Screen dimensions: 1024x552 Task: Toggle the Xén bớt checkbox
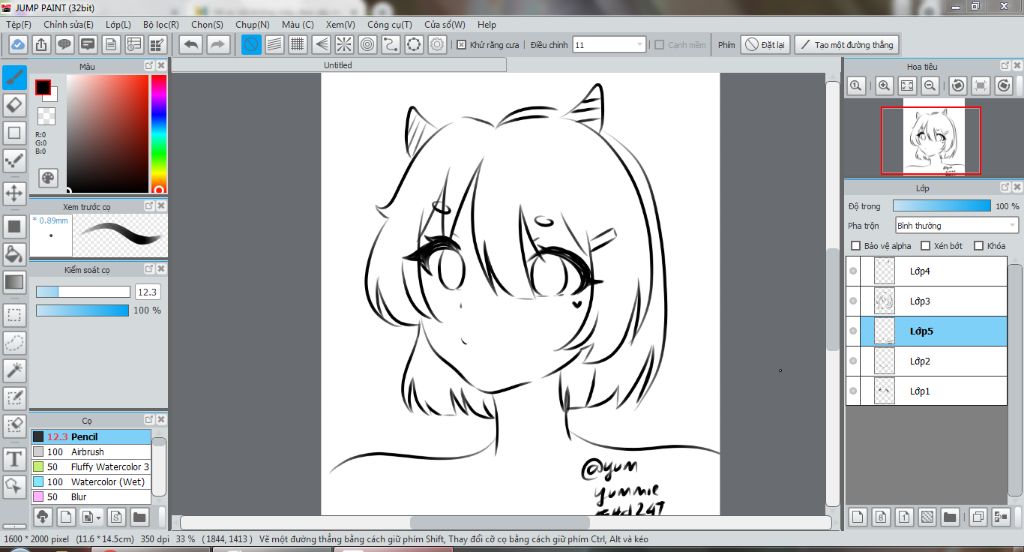click(925, 246)
